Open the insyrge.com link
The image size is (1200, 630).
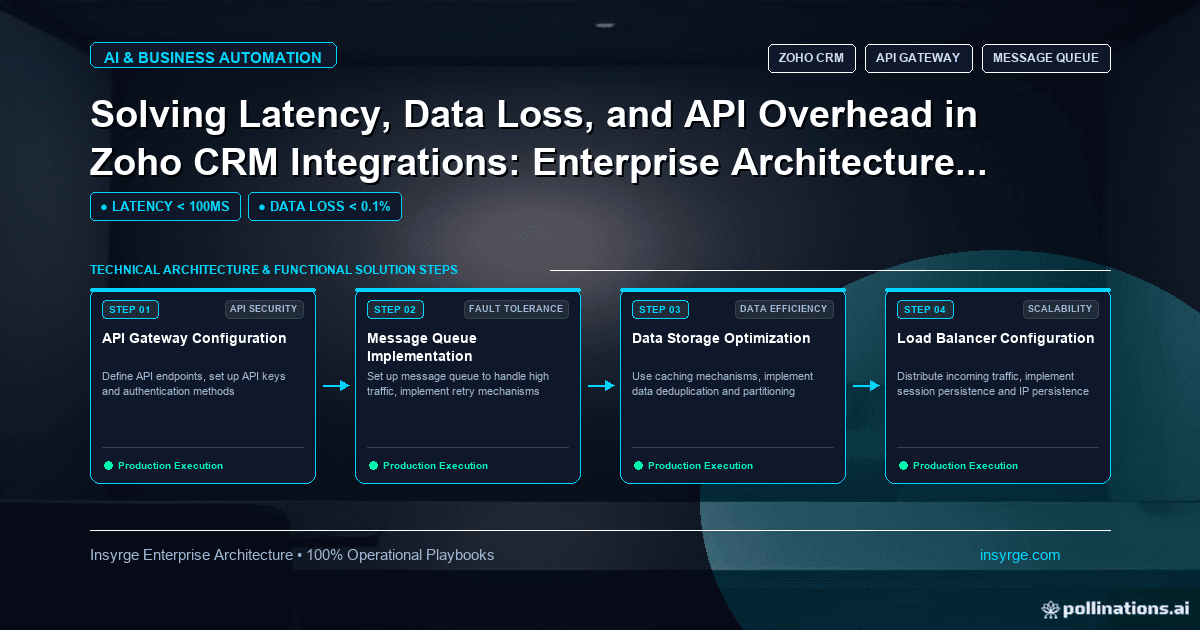click(x=1020, y=555)
